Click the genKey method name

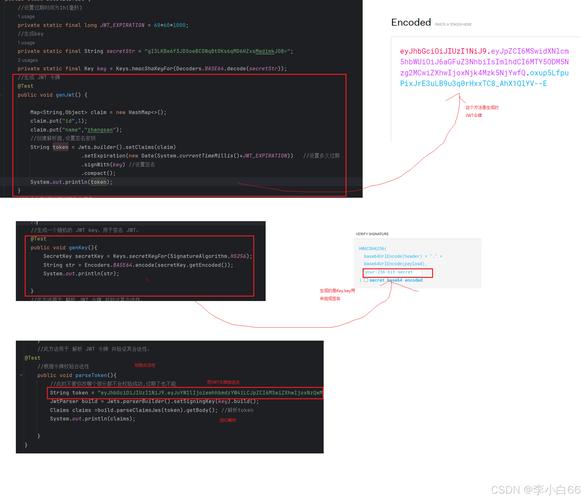[78, 248]
